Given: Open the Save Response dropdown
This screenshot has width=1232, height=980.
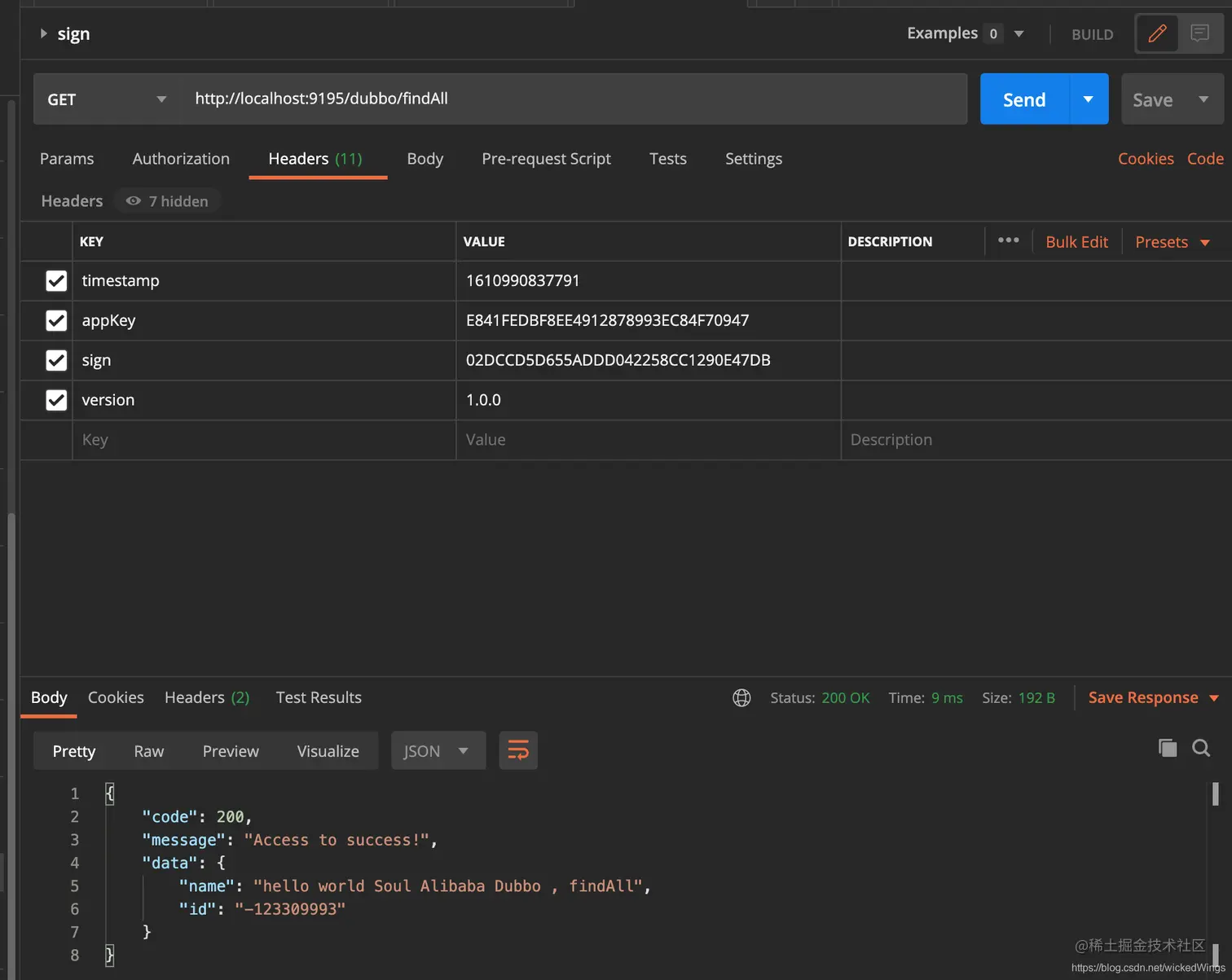Looking at the screenshot, I should point(1153,698).
